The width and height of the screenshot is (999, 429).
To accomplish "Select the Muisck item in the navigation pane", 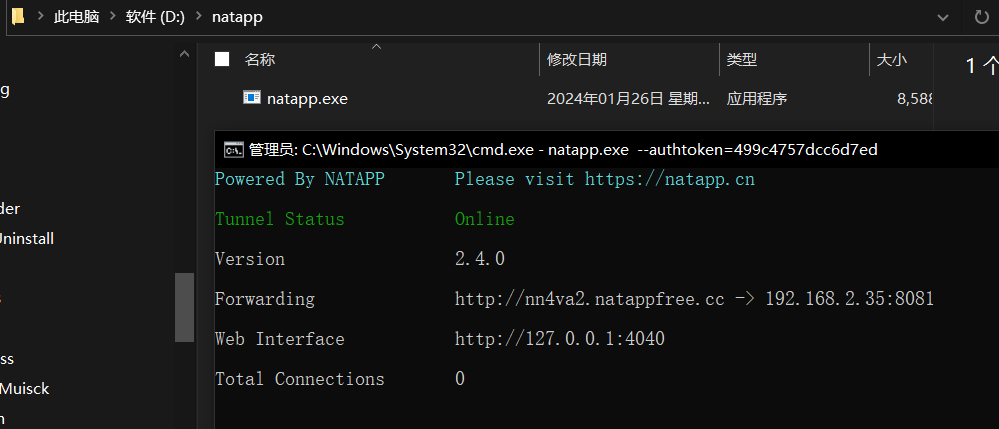I will [x=24, y=388].
